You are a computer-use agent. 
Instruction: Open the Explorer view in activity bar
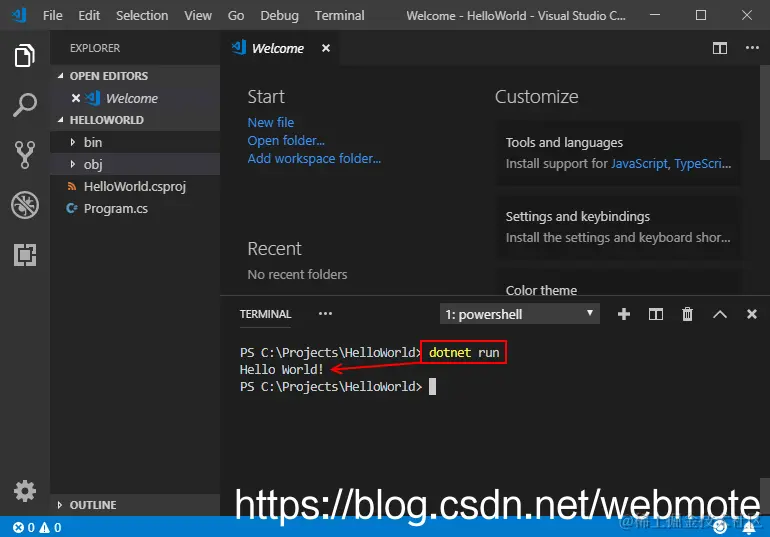pos(25,55)
